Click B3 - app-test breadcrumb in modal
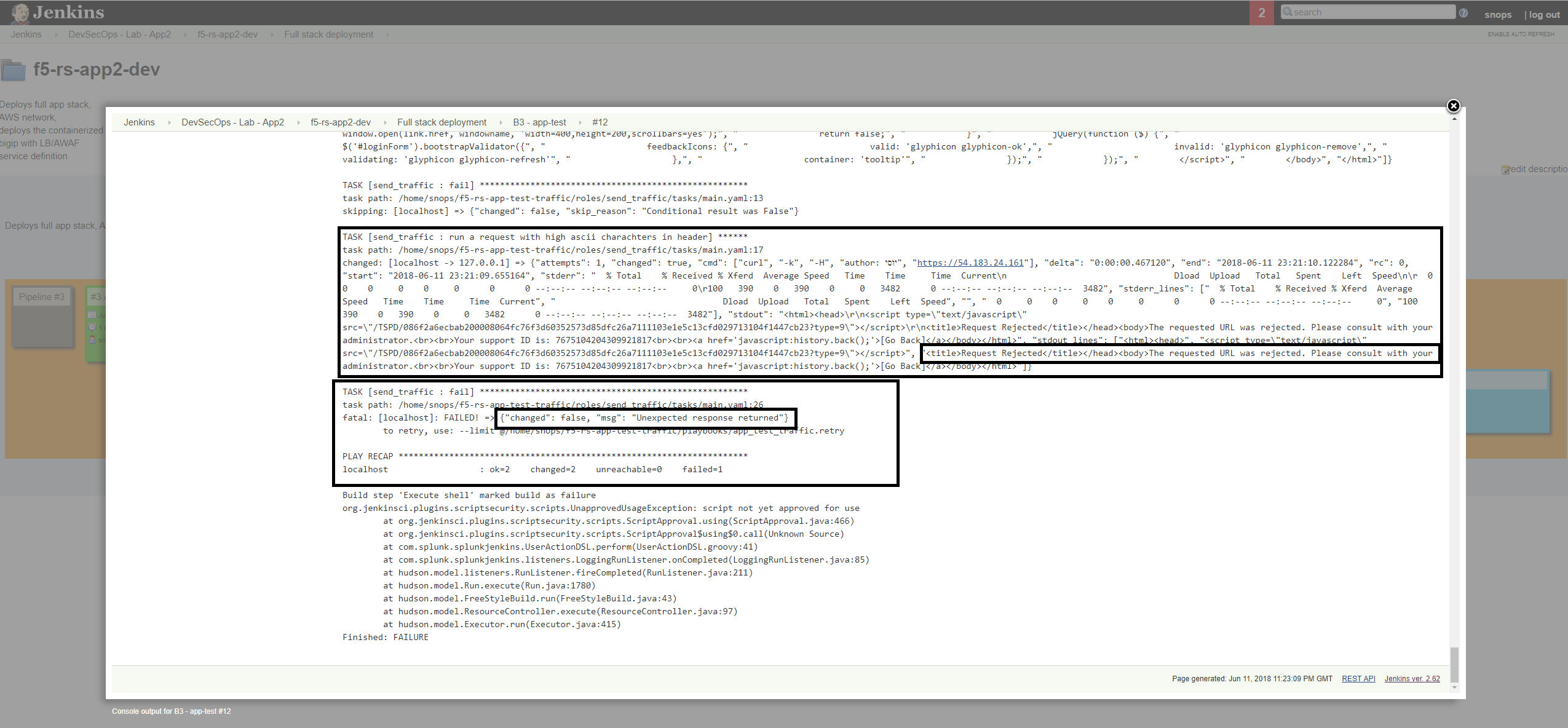The height and width of the screenshot is (728, 1568). (x=539, y=122)
